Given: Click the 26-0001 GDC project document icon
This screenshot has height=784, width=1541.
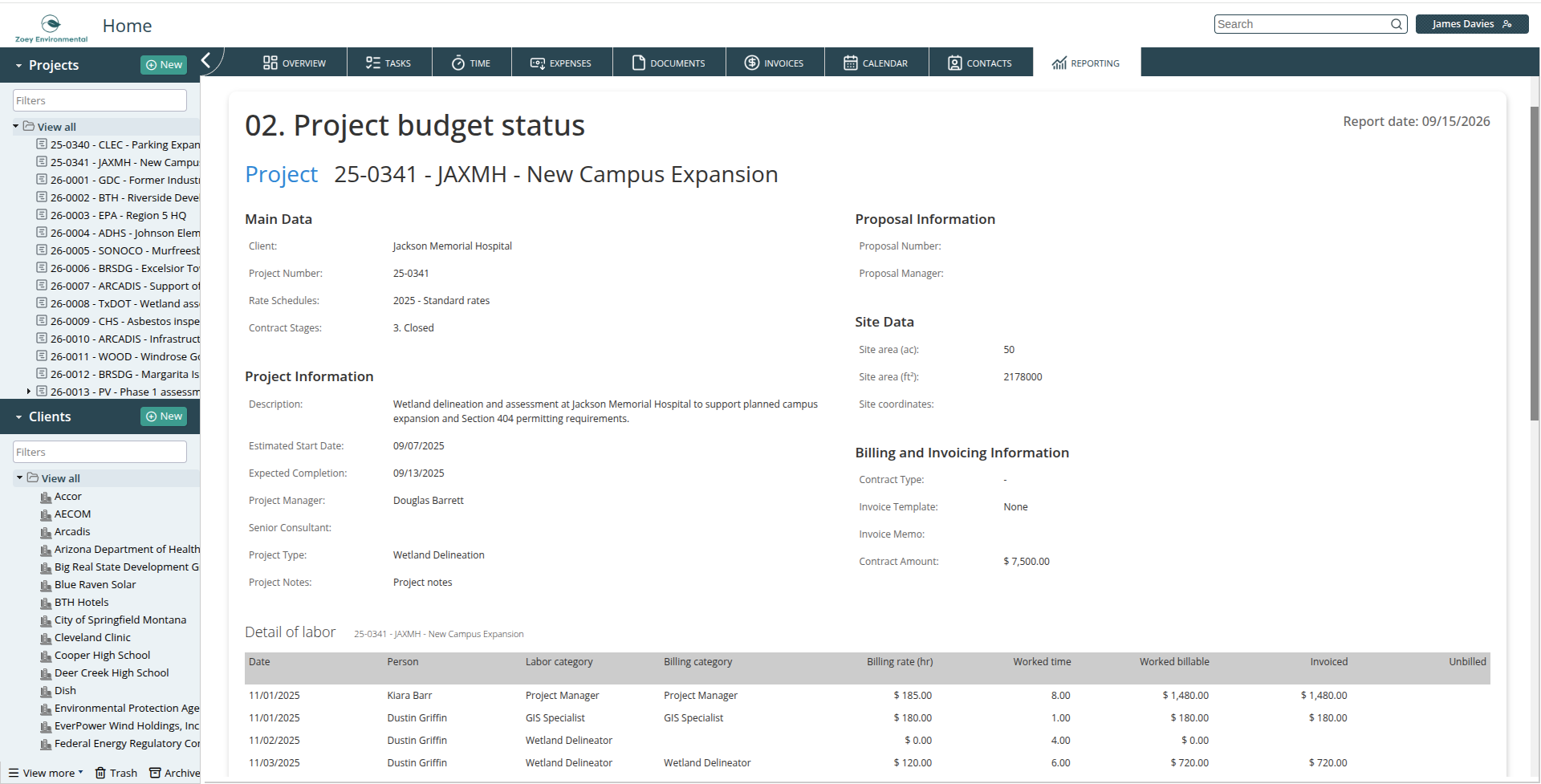Looking at the screenshot, I should pyautogui.click(x=42, y=179).
